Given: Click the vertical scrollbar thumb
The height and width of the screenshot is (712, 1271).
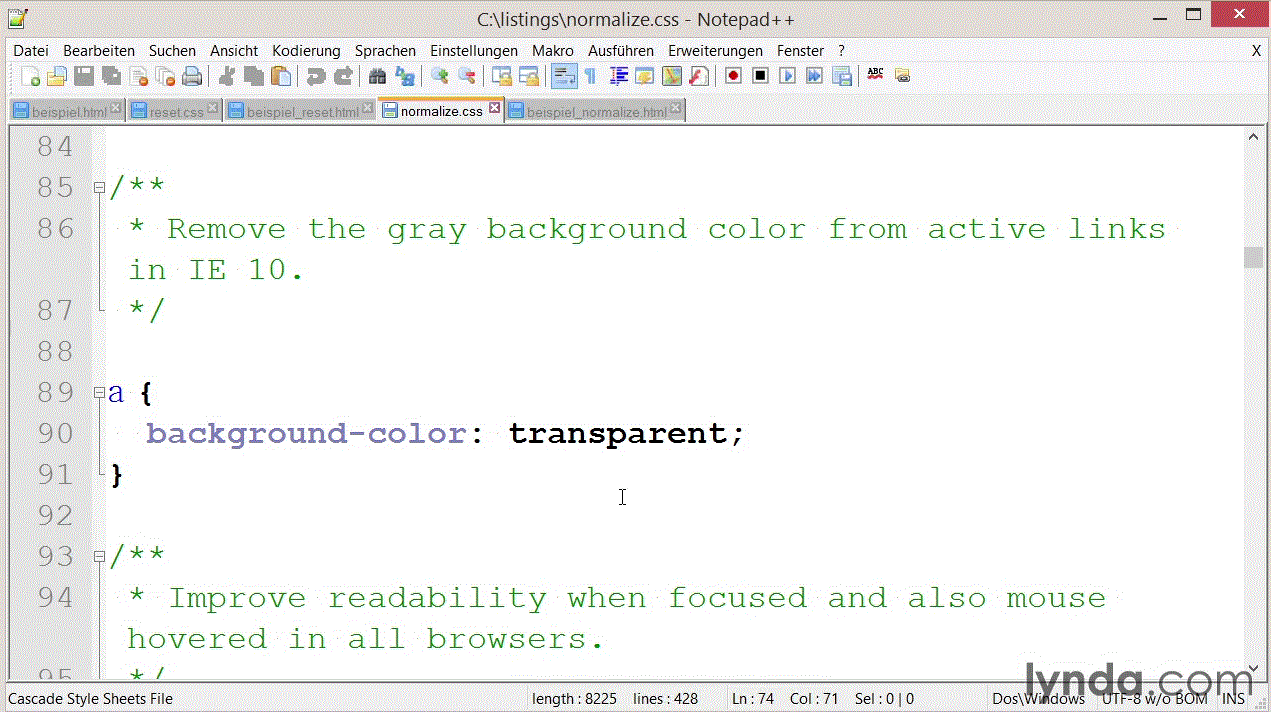Looking at the screenshot, I should click(1253, 257).
